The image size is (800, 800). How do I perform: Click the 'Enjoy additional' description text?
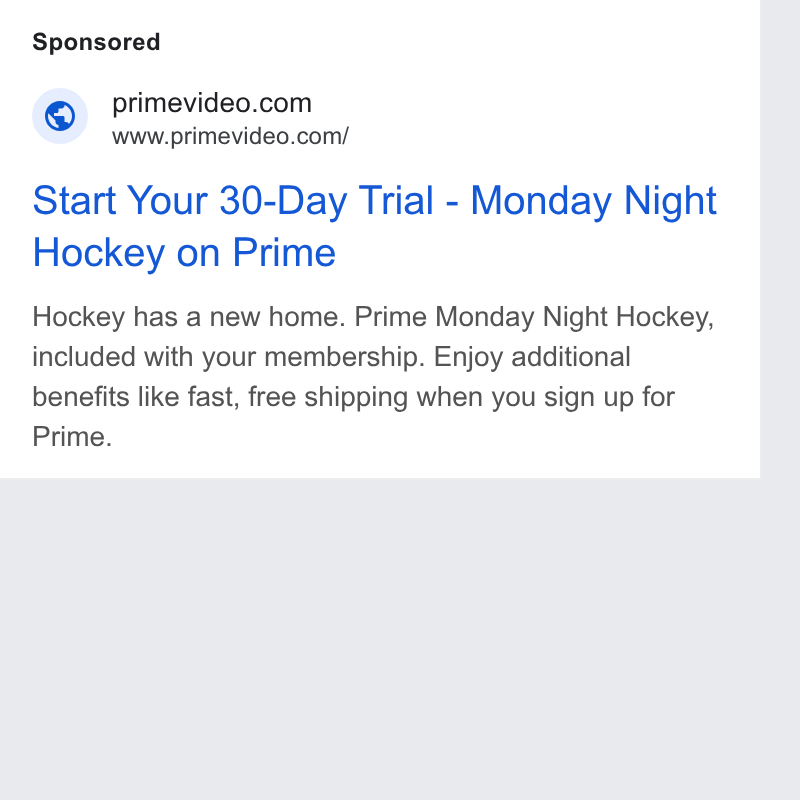pos(532,357)
